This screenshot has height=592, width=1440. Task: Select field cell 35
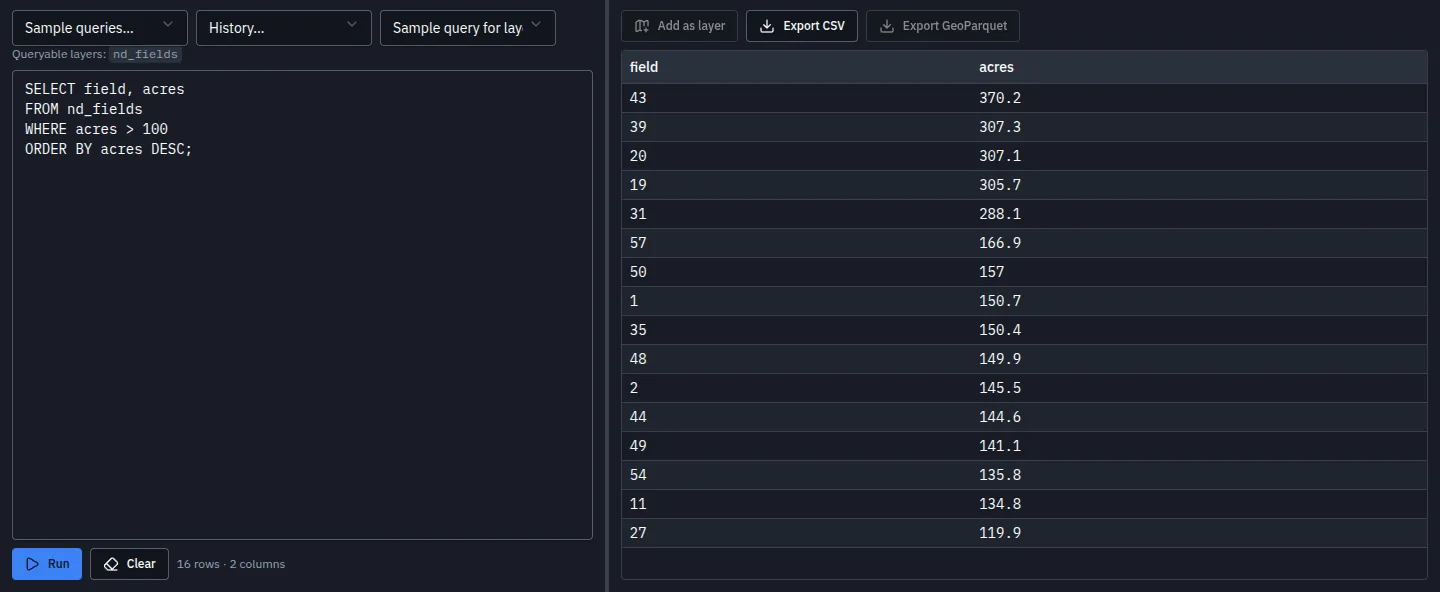pos(796,330)
